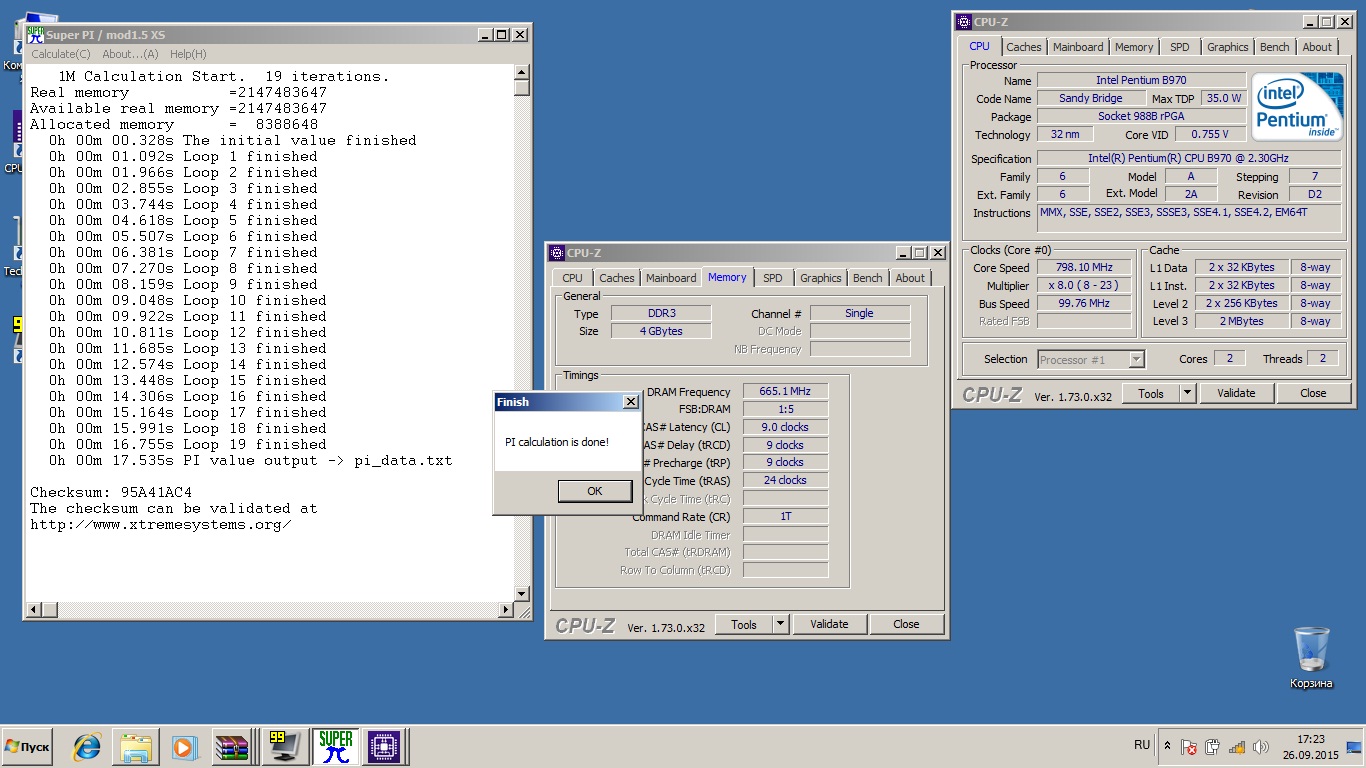Open Help(H) menu in Super PI
Image resolution: width=1366 pixels, height=768 pixels.
pos(188,54)
